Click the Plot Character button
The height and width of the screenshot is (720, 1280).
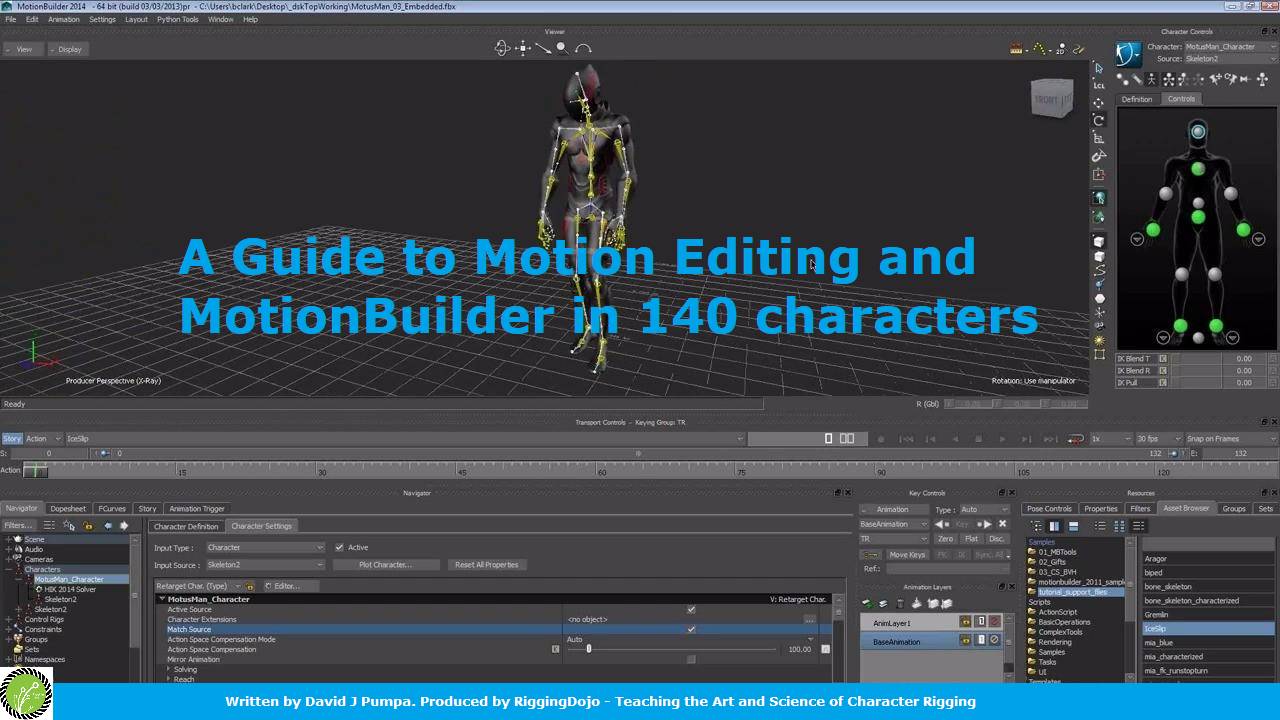pos(385,564)
